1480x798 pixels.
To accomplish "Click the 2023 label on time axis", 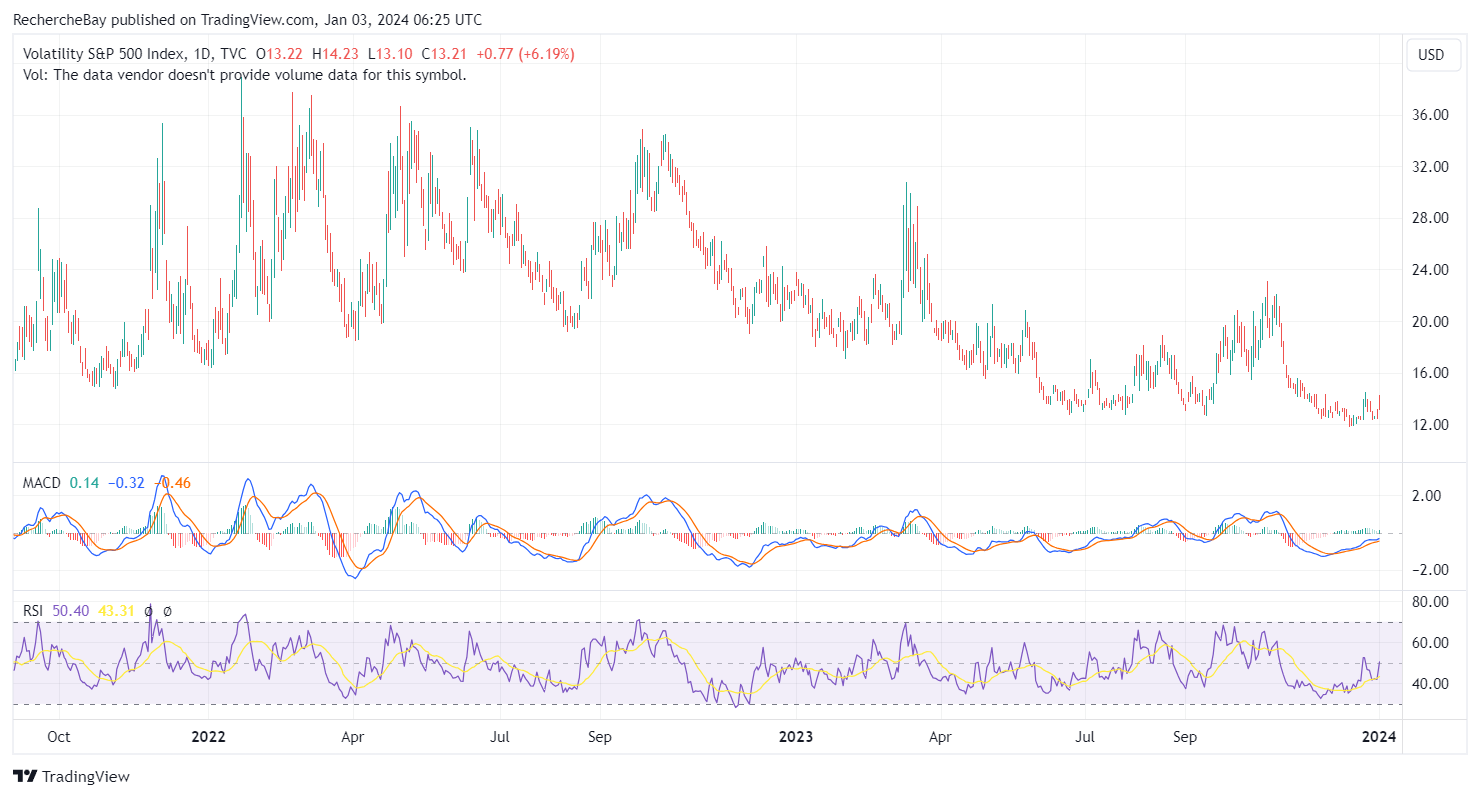I will tap(795, 738).
